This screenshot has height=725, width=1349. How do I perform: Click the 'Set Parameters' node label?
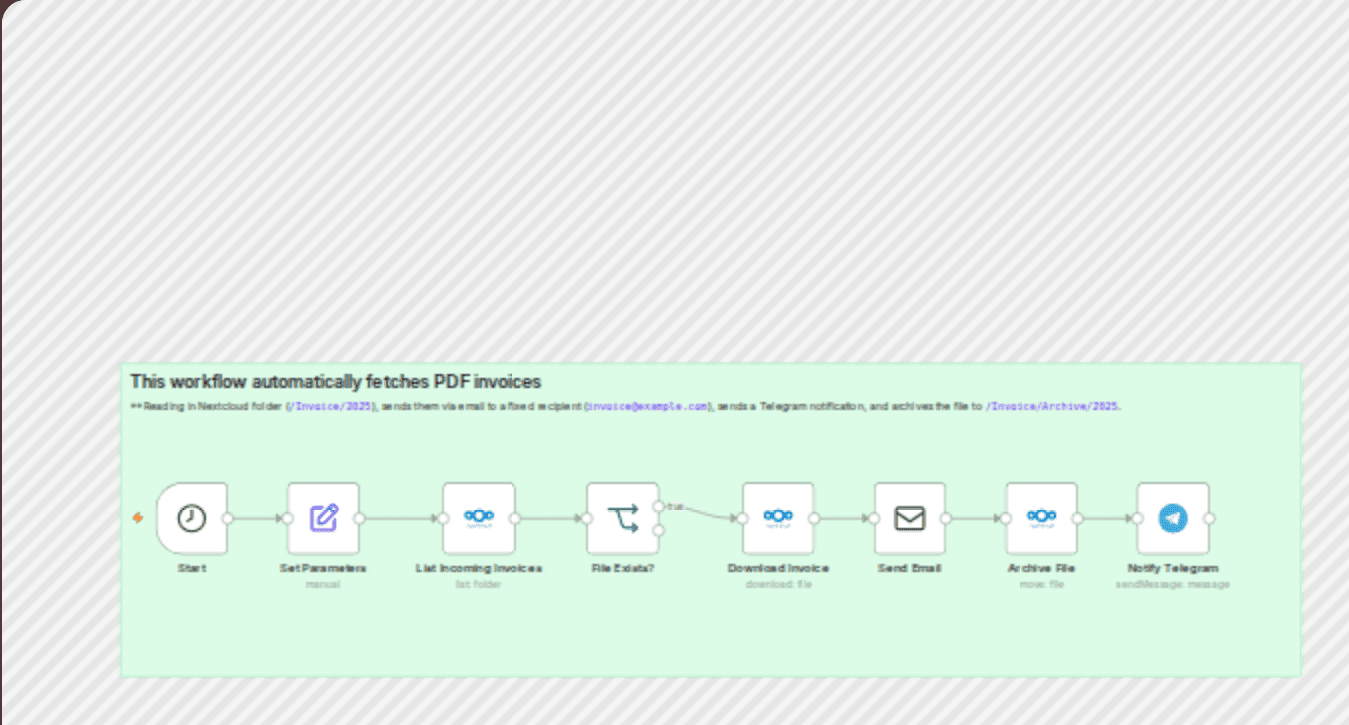(323, 568)
